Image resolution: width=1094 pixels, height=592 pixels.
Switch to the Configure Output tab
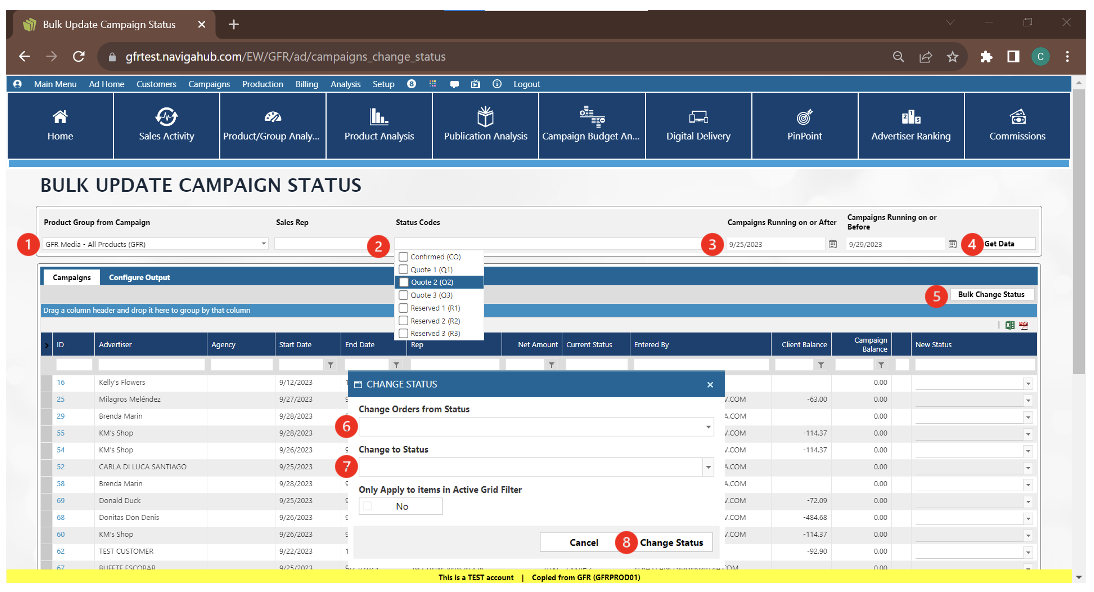[139, 277]
